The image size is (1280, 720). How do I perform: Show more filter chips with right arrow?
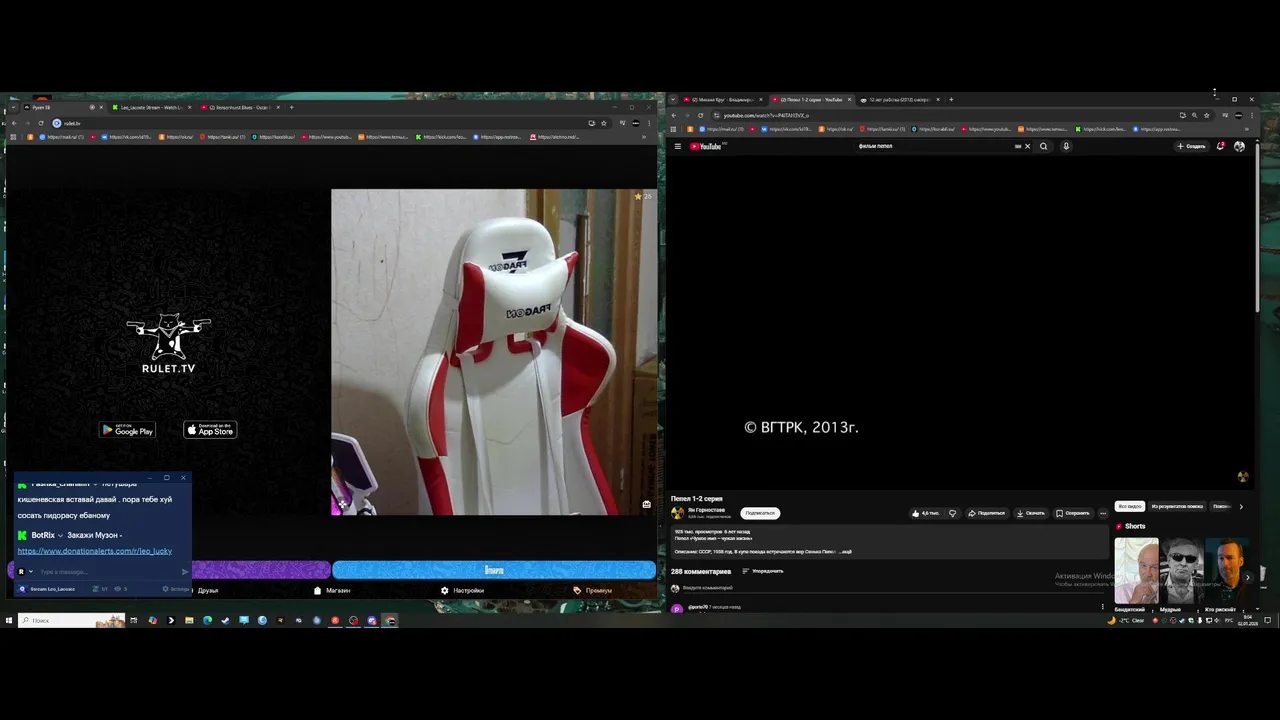(1241, 506)
